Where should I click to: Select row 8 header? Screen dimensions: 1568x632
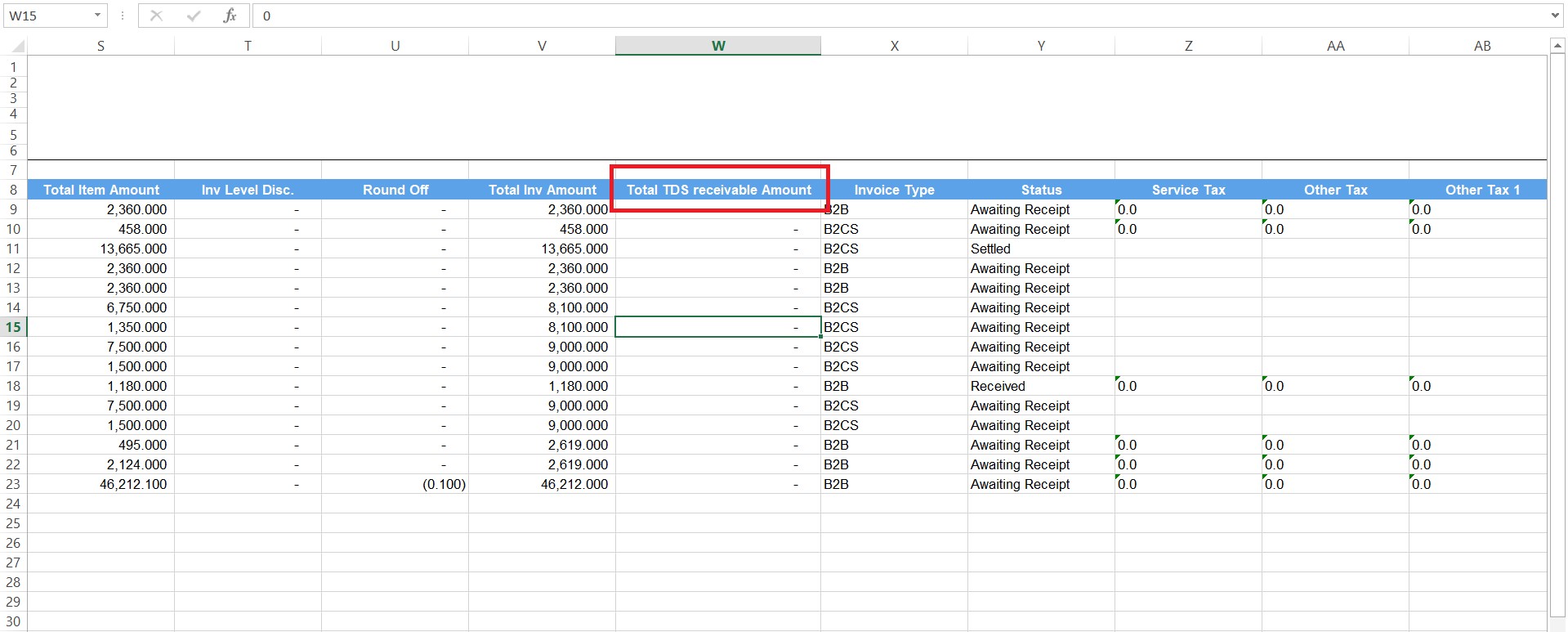(x=14, y=190)
